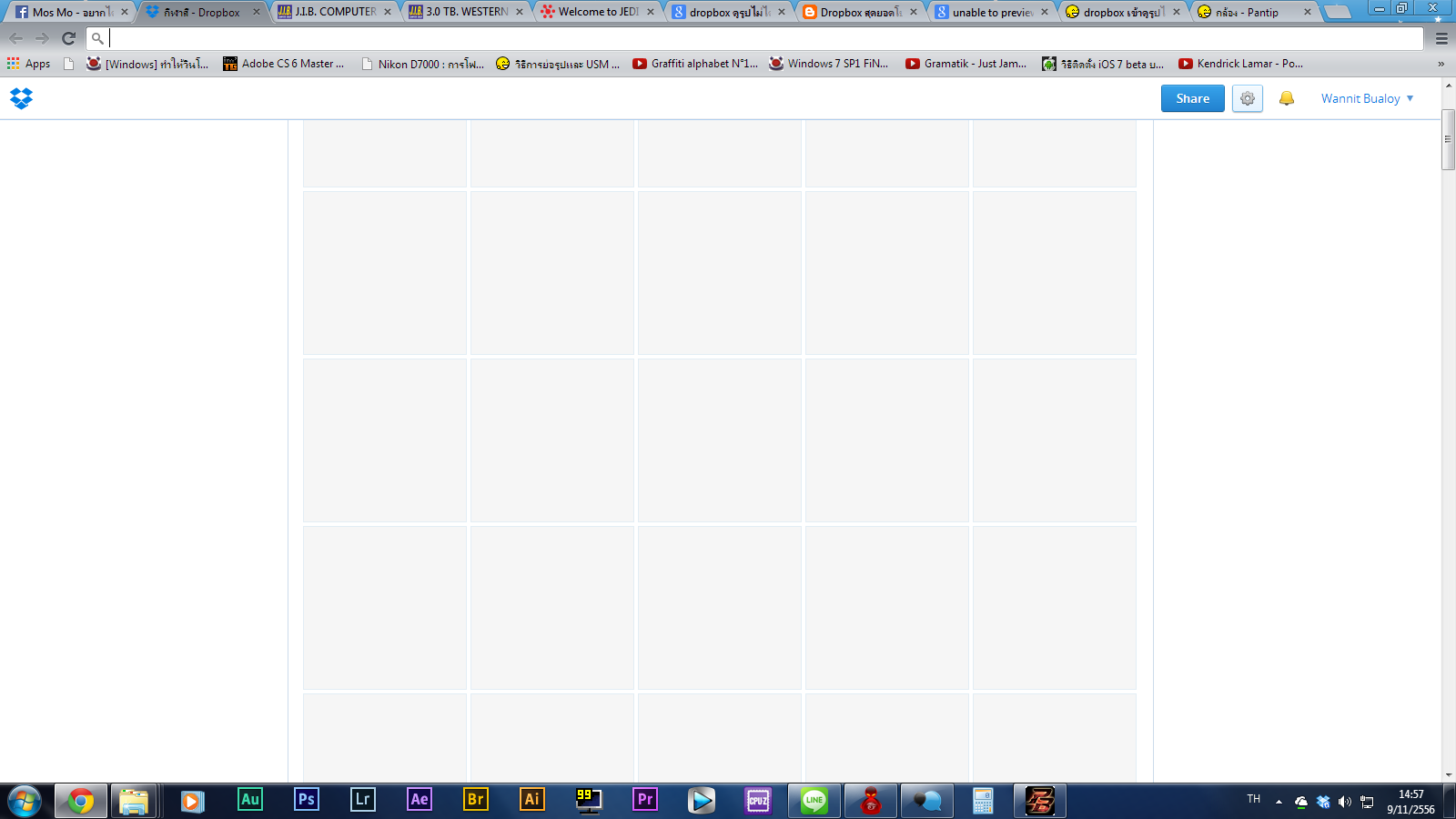Launch Adobe Lightroom from the taskbar
Image resolution: width=1456 pixels, height=819 pixels.
(x=363, y=800)
